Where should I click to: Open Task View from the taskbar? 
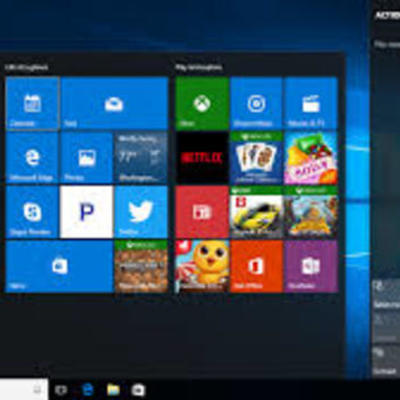(x=61, y=390)
